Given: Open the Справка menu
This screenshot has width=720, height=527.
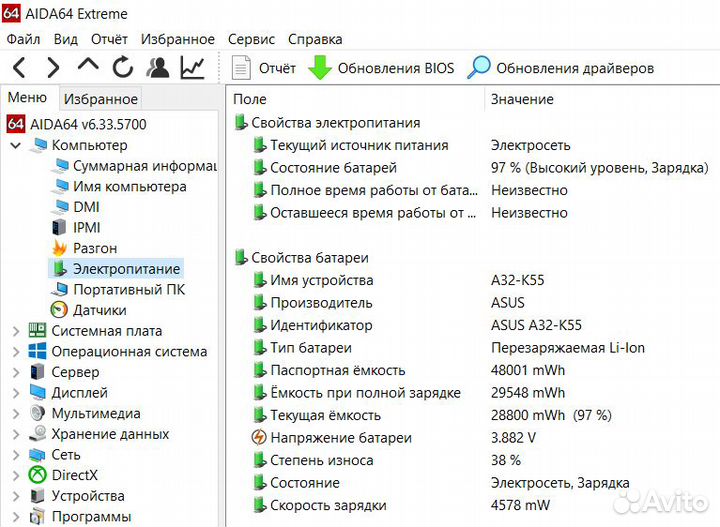Looking at the screenshot, I should click(315, 39).
